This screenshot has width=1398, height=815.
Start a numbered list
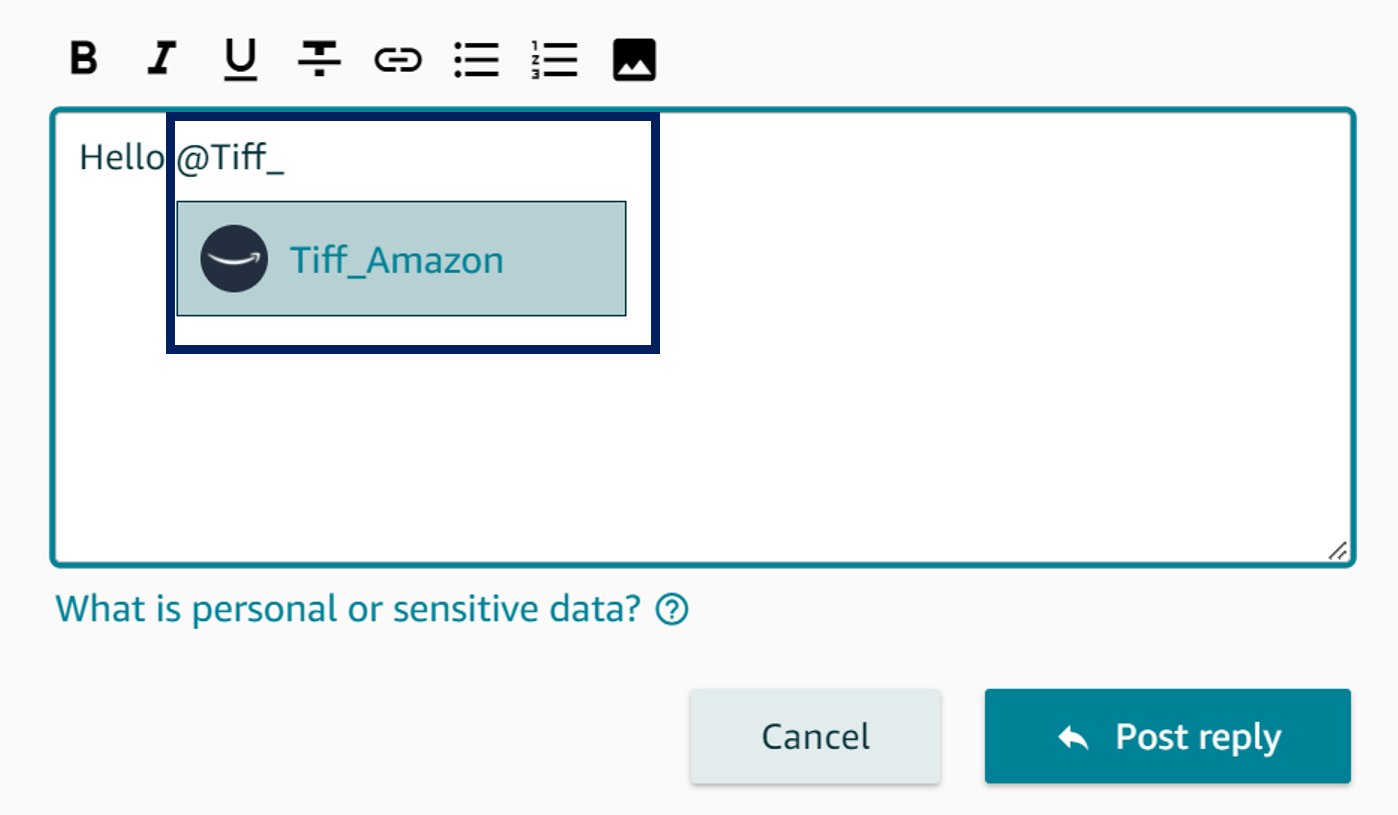[x=555, y=60]
